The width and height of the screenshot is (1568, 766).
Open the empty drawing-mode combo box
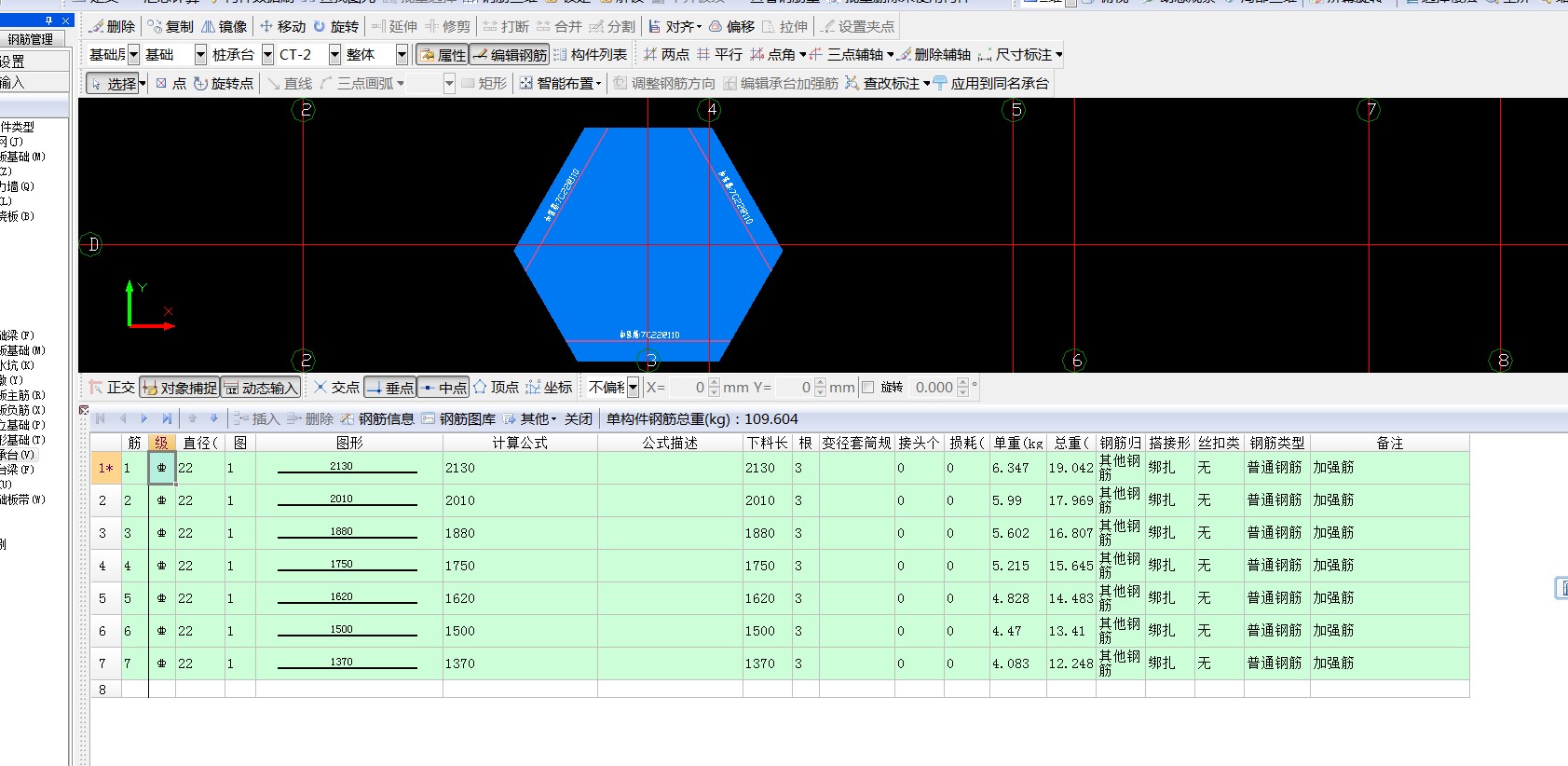tap(449, 83)
